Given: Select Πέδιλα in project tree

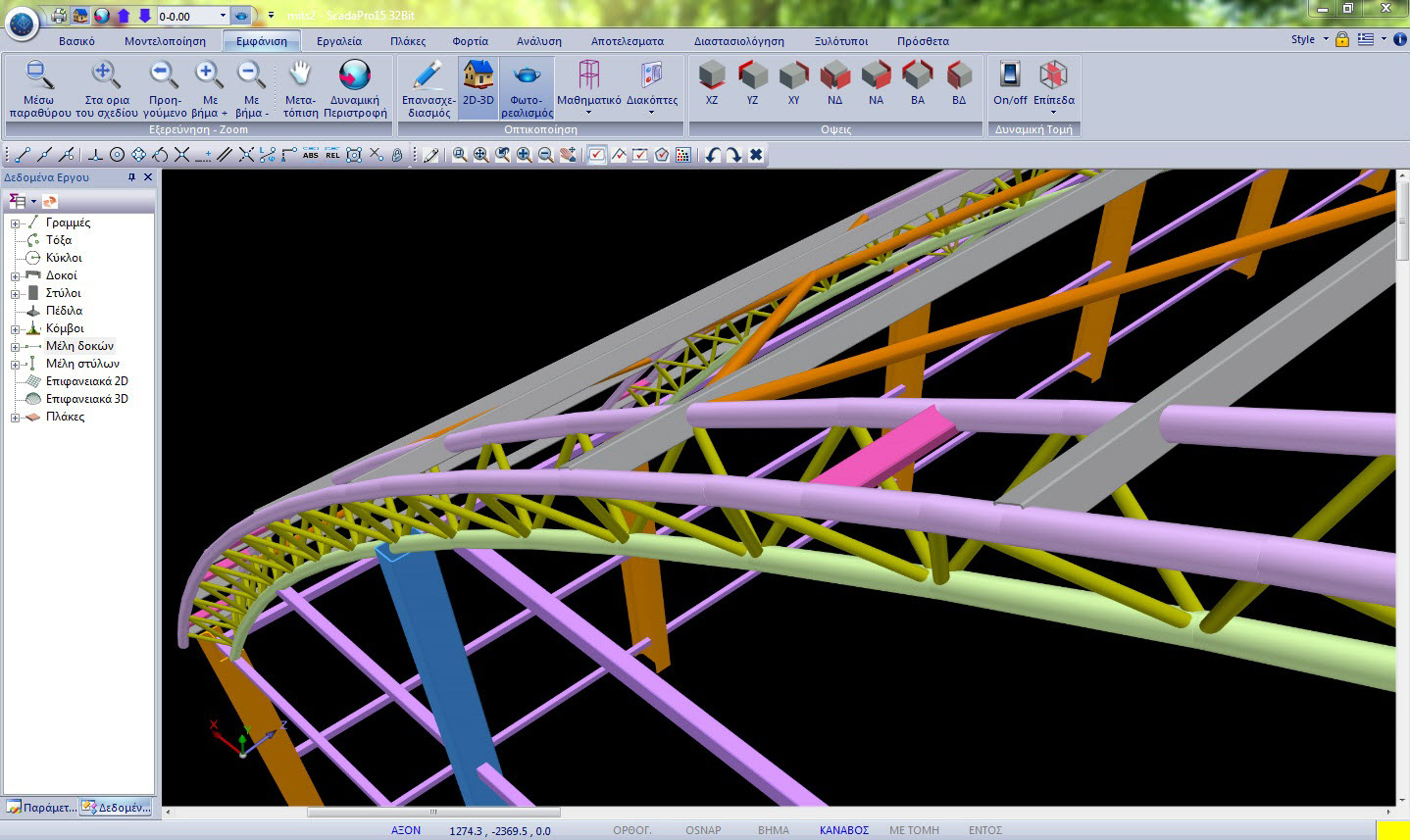Looking at the screenshot, I should [x=64, y=311].
